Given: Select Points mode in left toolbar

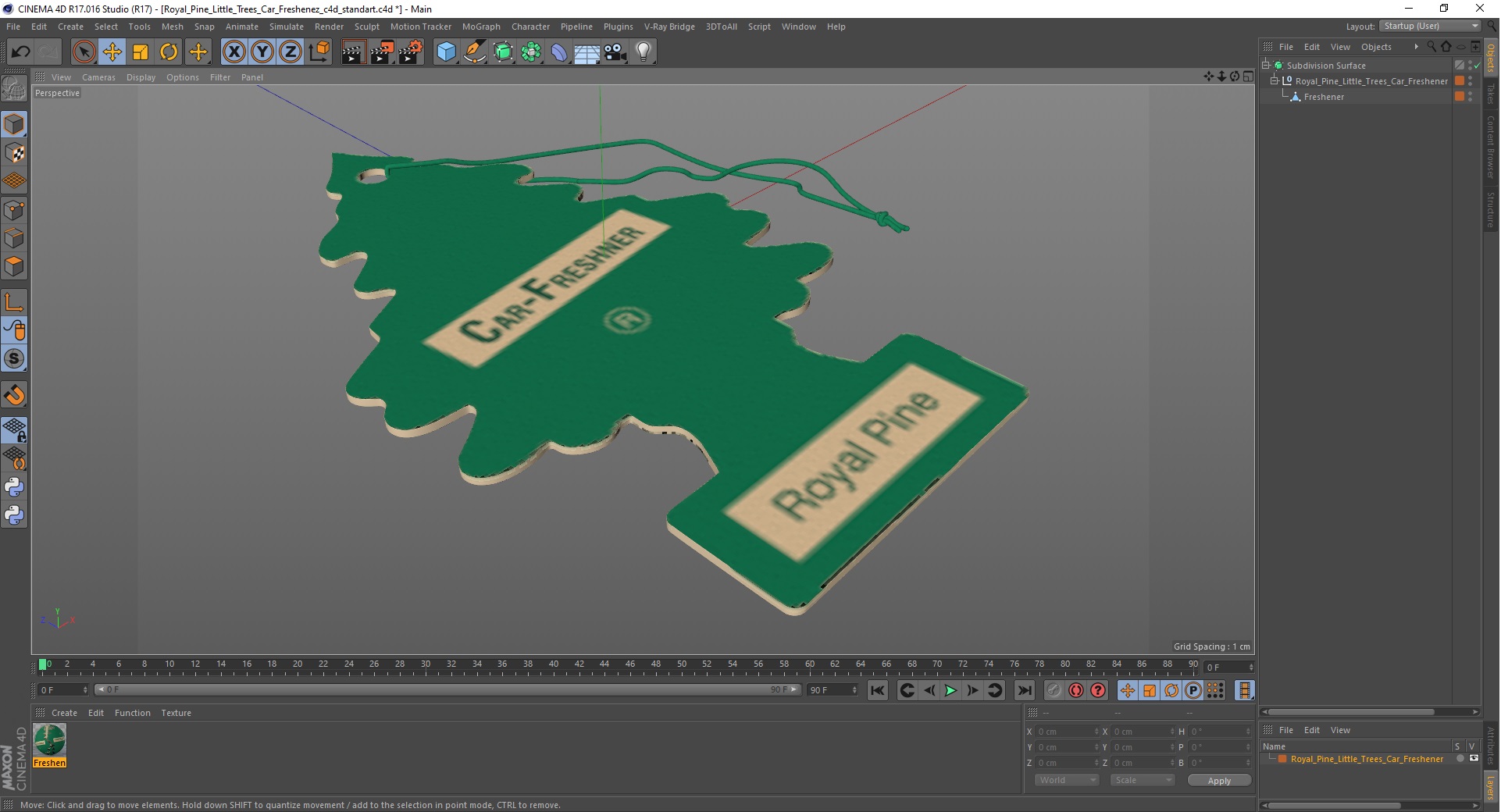Looking at the screenshot, I should coord(14,210).
